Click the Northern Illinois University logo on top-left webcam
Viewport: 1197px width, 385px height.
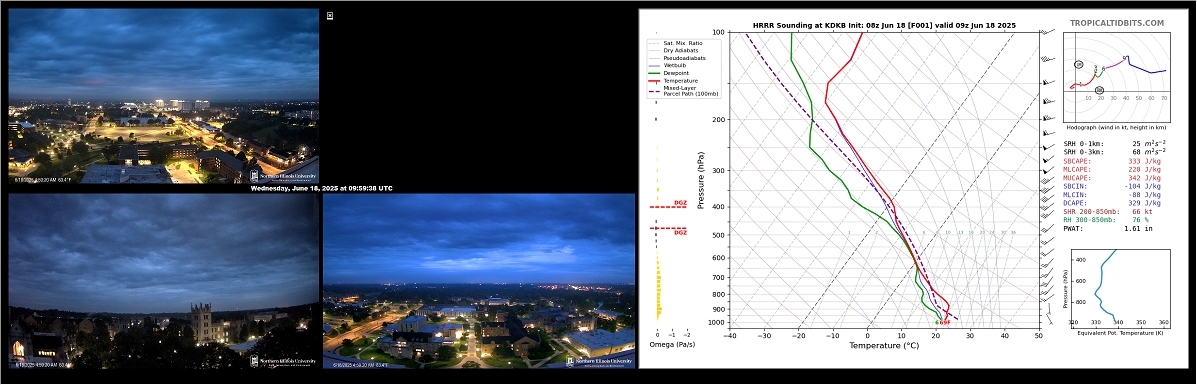284,176
